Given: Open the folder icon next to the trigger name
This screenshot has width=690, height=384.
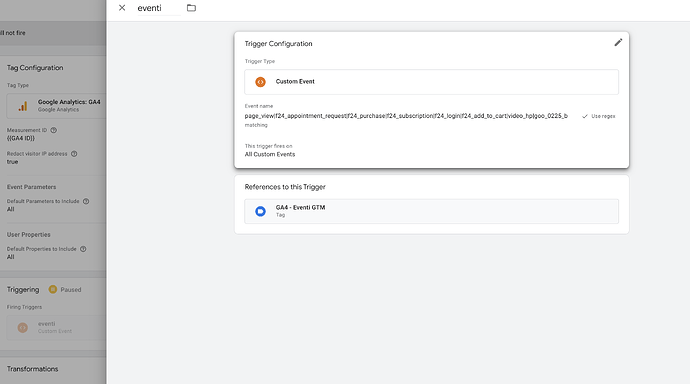Looking at the screenshot, I should [x=191, y=8].
